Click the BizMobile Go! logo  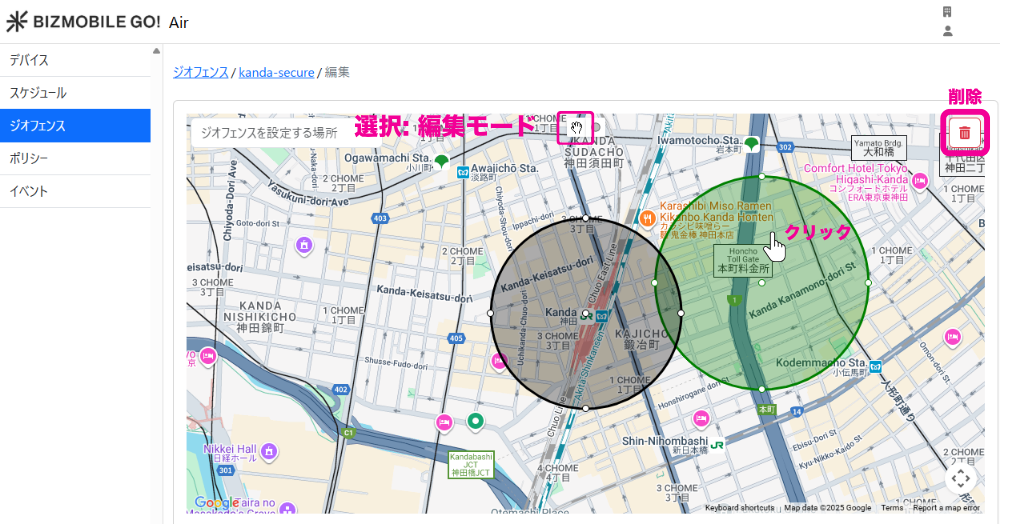pos(83,22)
